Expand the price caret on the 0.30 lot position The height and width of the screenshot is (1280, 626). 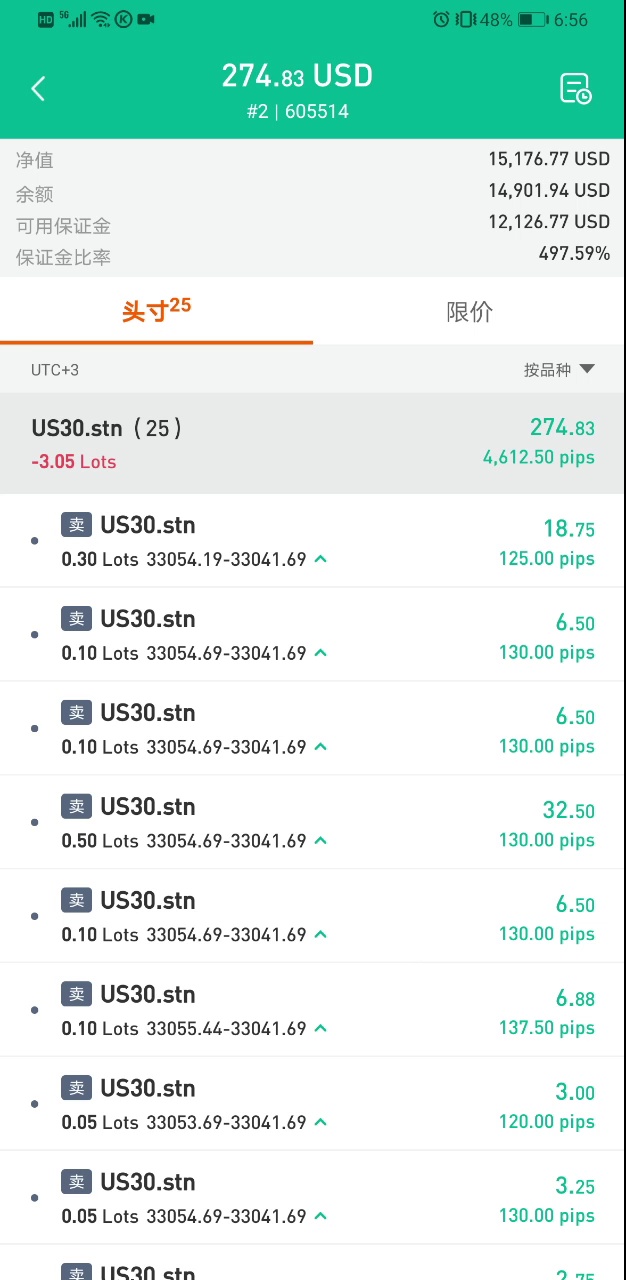click(320, 559)
